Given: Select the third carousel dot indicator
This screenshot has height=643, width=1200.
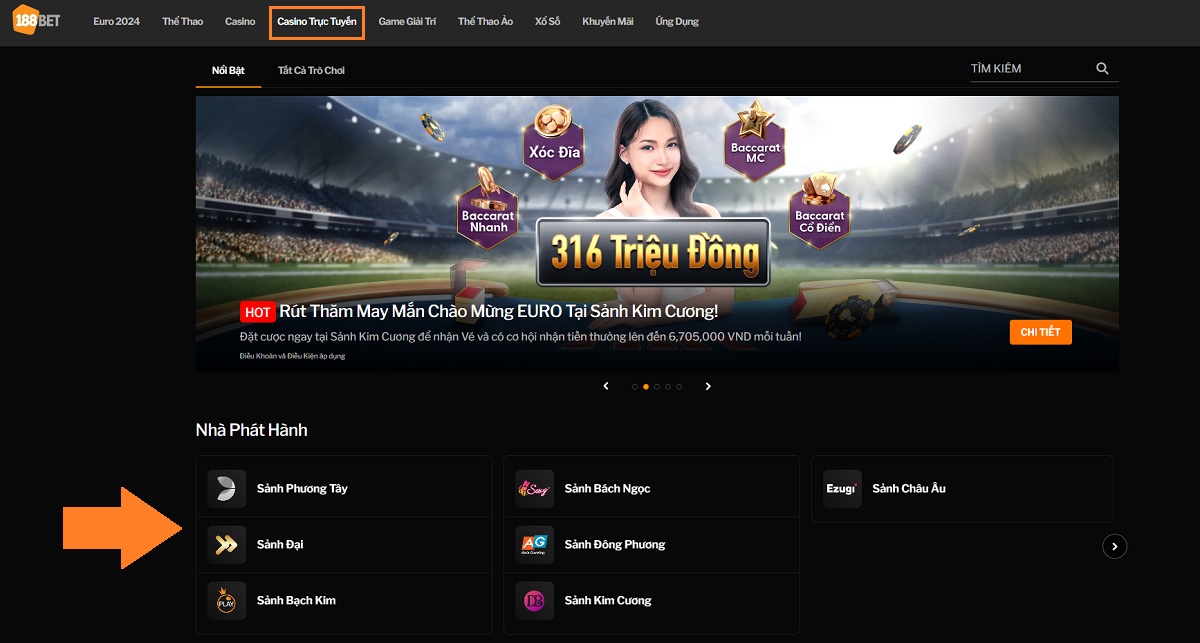Looking at the screenshot, I should pos(657,386).
